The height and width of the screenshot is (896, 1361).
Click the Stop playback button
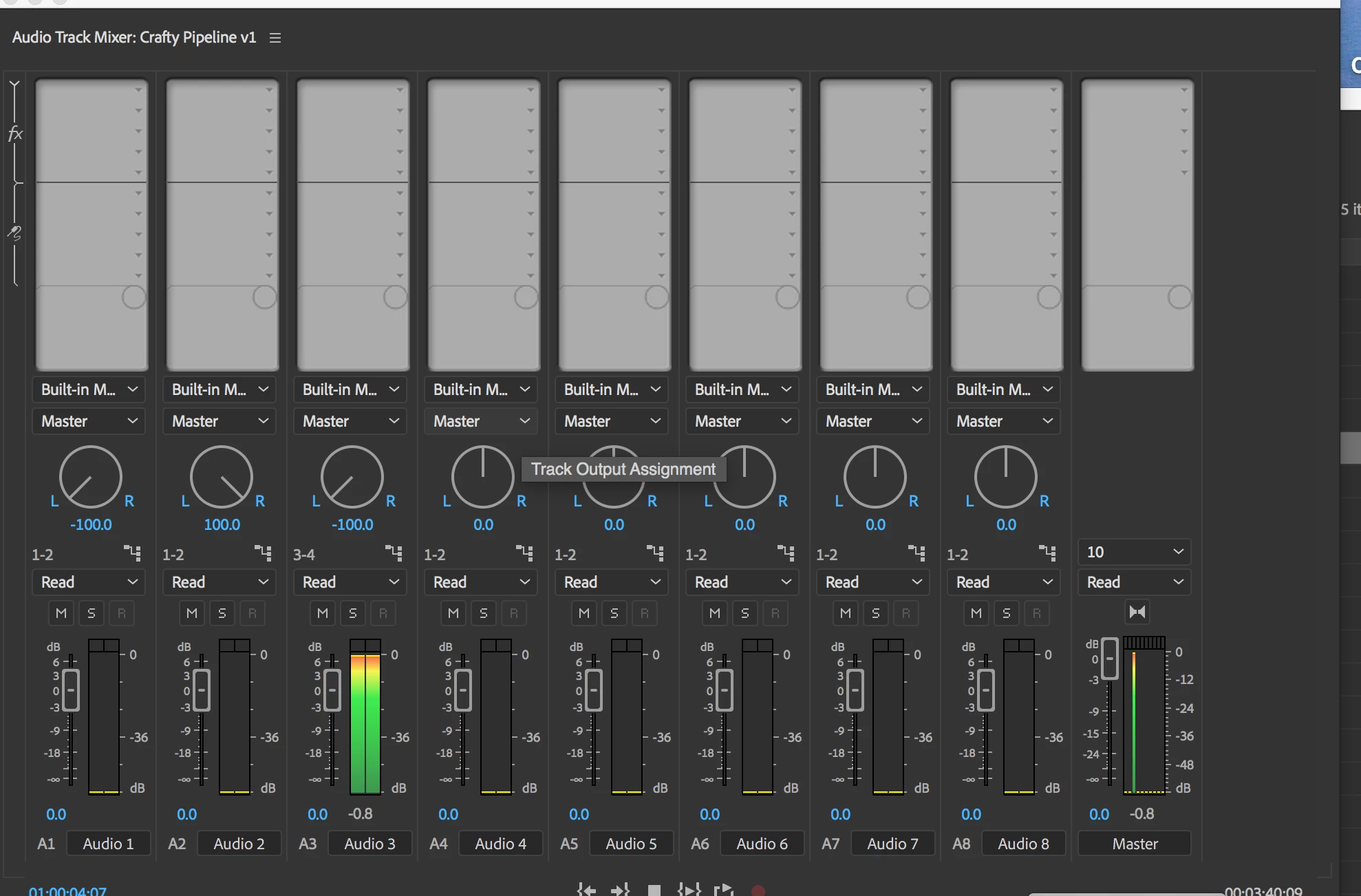654,890
